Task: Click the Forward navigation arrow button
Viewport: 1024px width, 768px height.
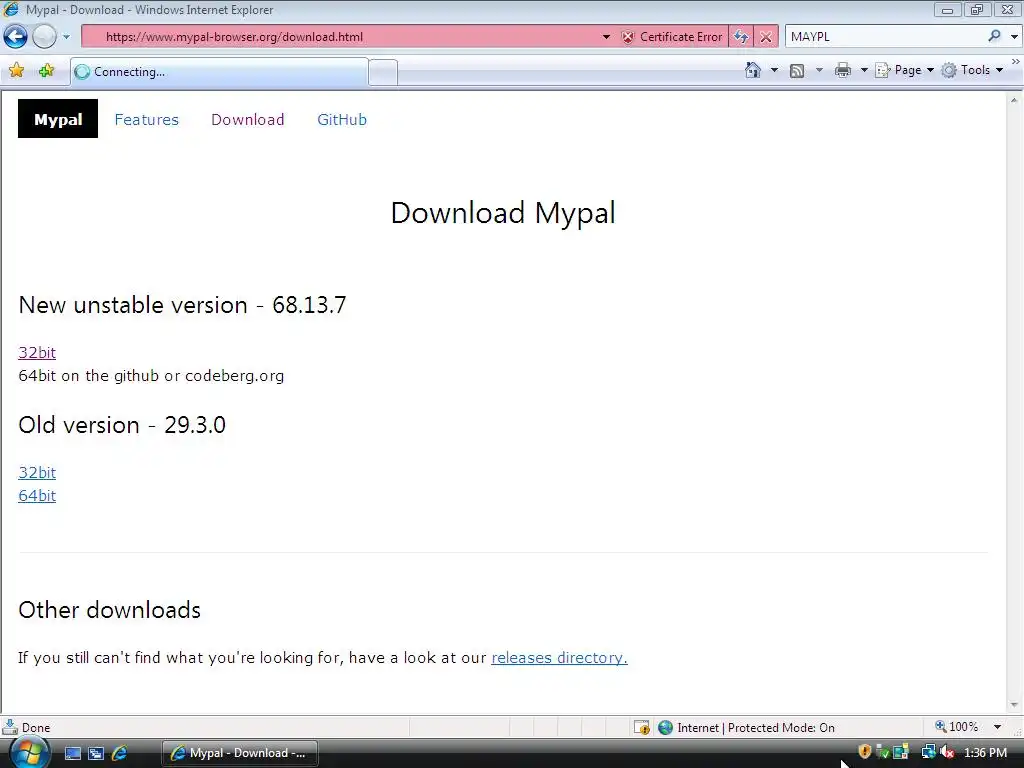Action: pos(44,37)
